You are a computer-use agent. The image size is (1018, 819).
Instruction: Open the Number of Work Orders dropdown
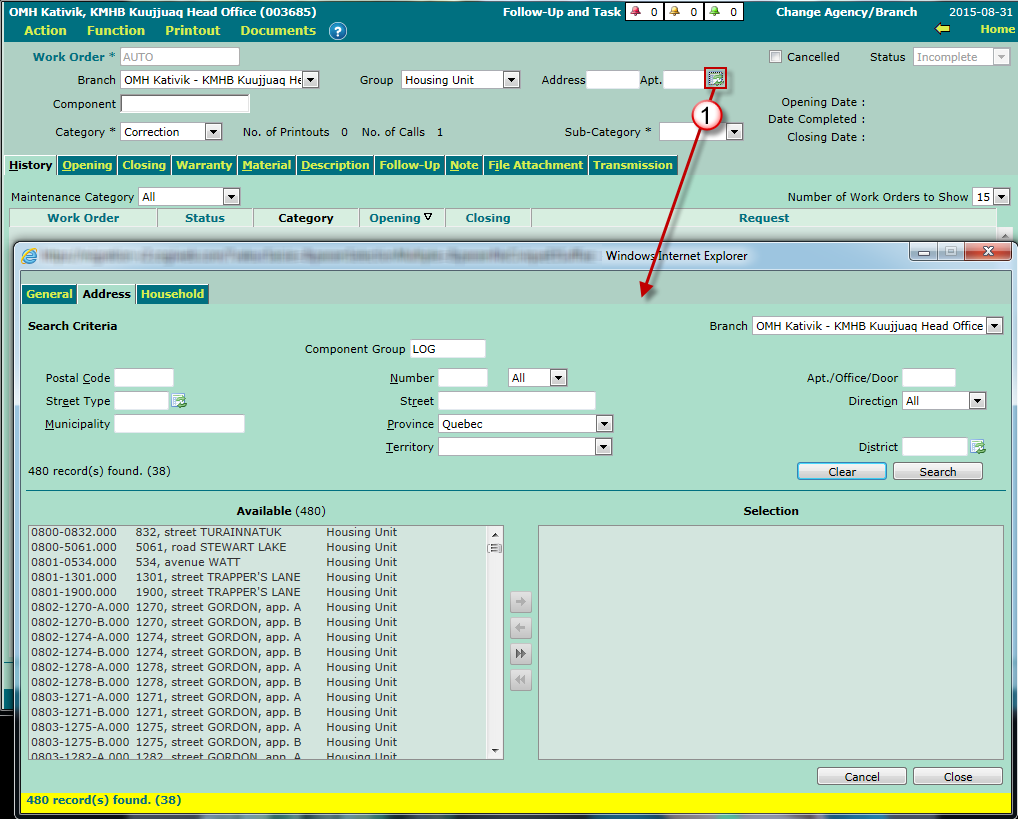1001,197
